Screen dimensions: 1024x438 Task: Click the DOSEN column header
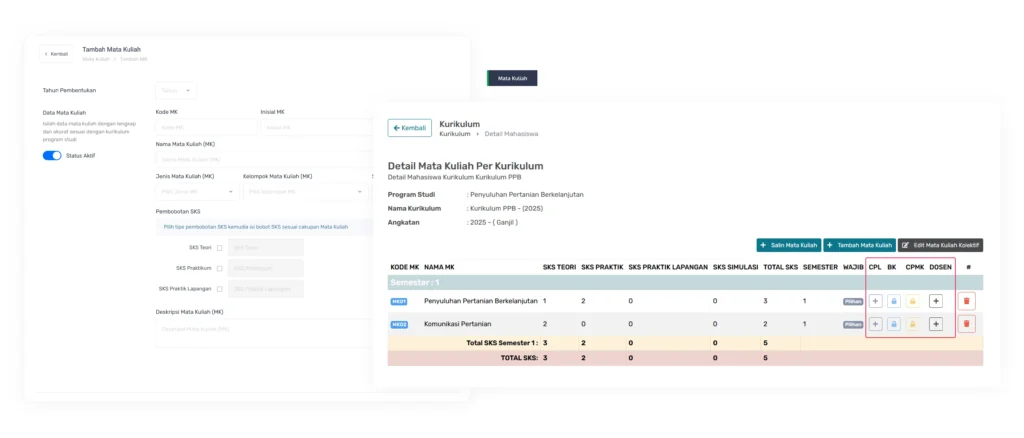click(x=940, y=267)
